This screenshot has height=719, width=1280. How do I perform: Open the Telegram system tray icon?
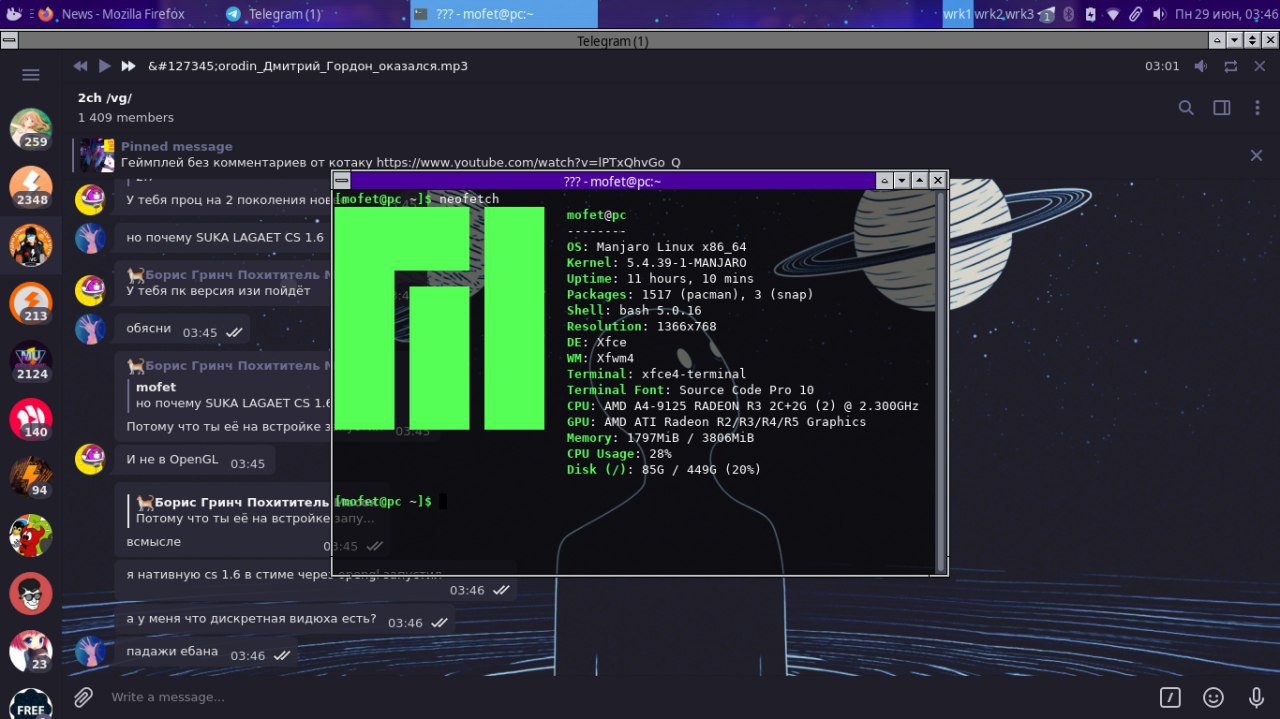(x=1046, y=14)
